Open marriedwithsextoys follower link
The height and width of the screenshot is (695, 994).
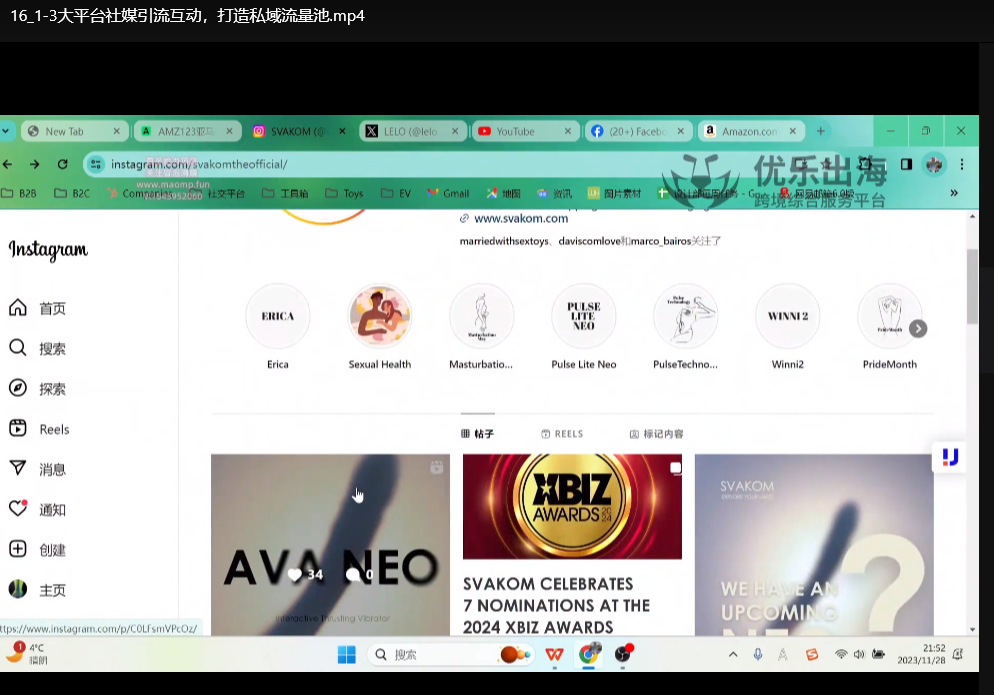pos(504,241)
